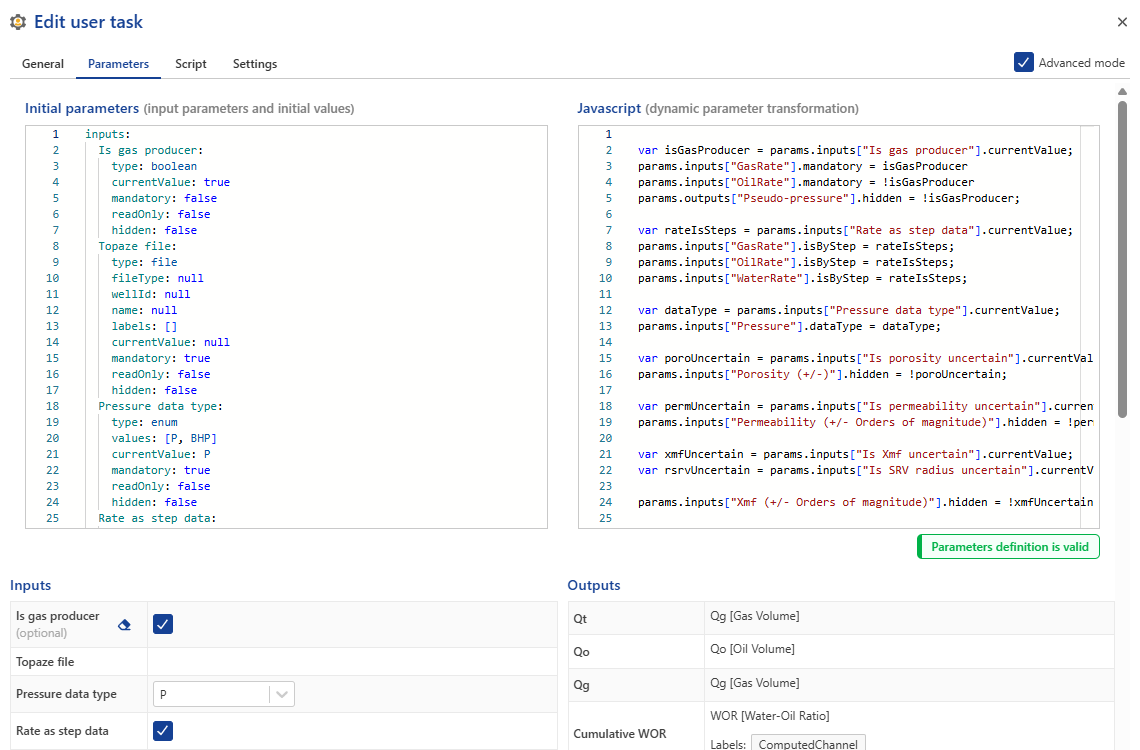This screenshot has width=1140, height=750.
Task: Click the ComputedChannel label tag
Action: pyautogui.click(x=808, y=743)
